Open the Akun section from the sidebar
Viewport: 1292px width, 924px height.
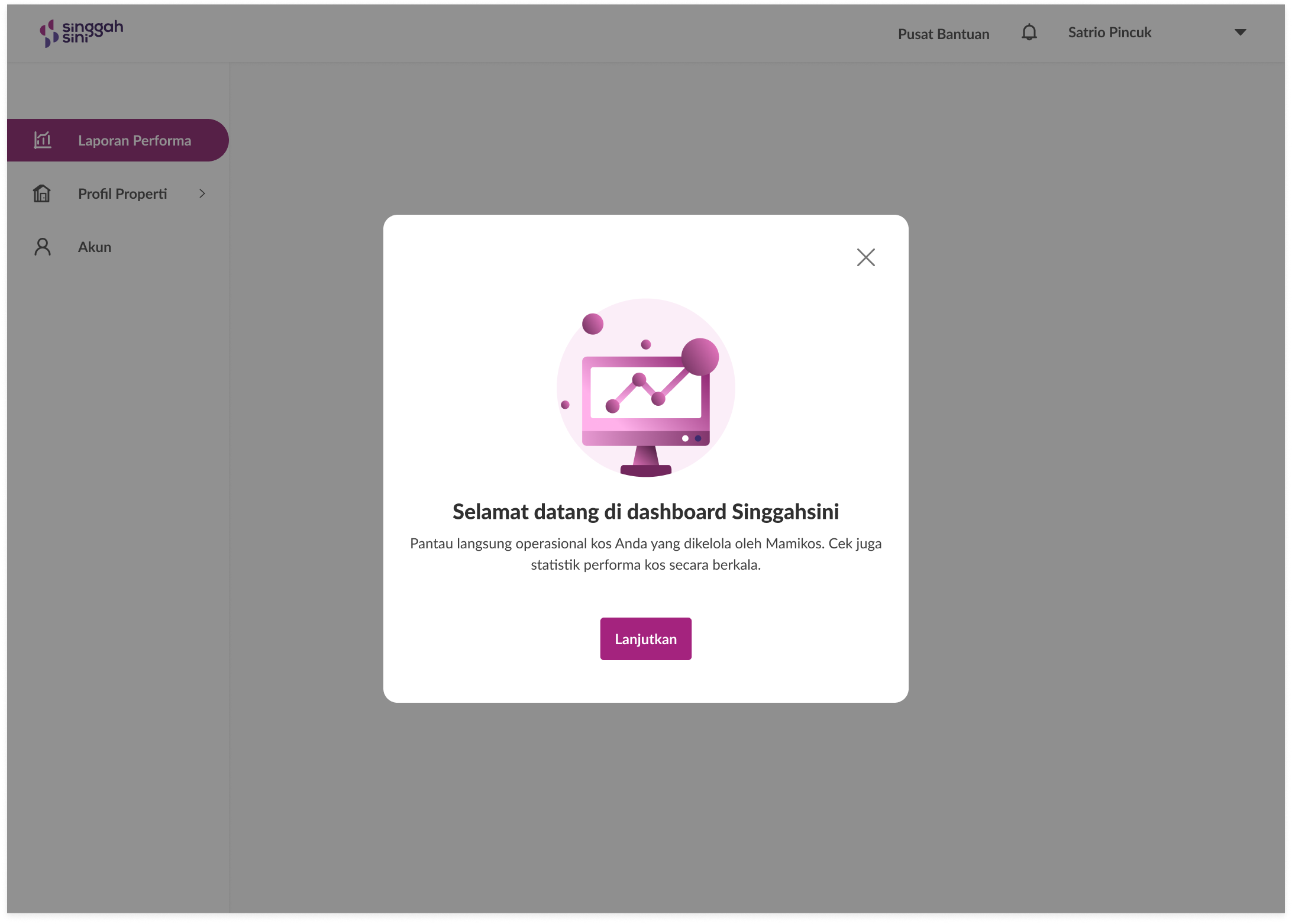94,247
